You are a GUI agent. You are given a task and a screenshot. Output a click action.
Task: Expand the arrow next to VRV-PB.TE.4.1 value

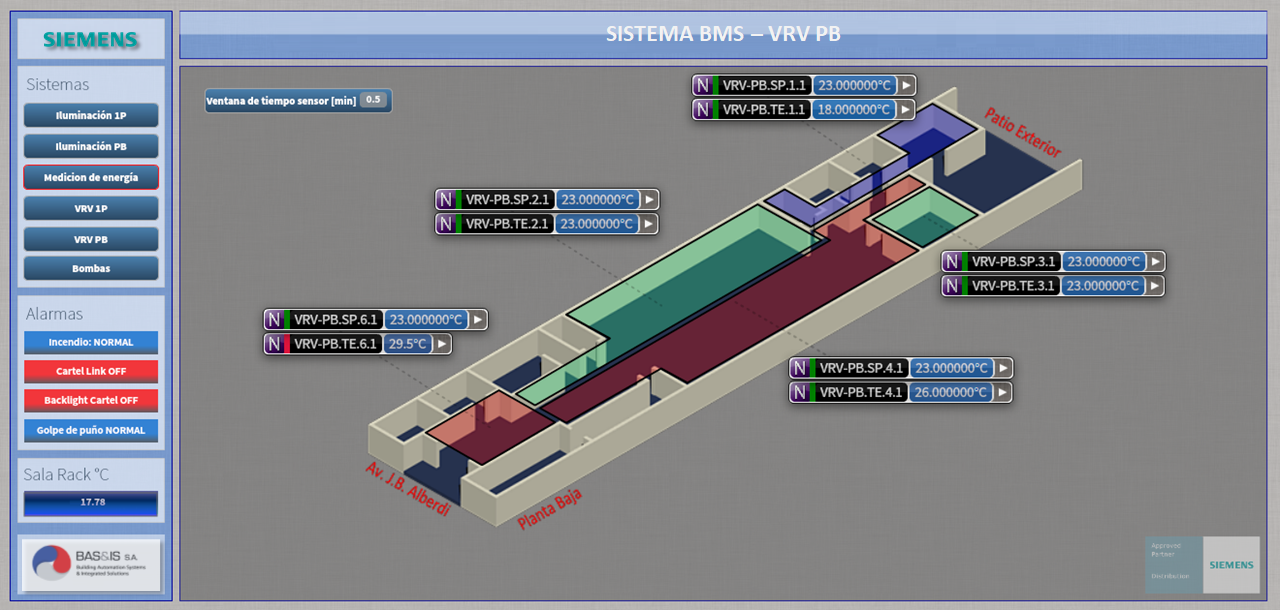[1003, 392]
